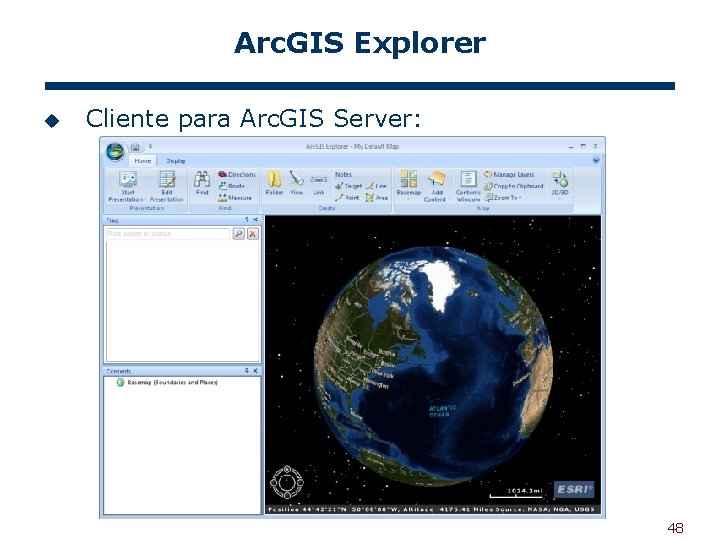Select the Measure tool
The width and height of the screenshot is (720, 540).
pos(235,197)
